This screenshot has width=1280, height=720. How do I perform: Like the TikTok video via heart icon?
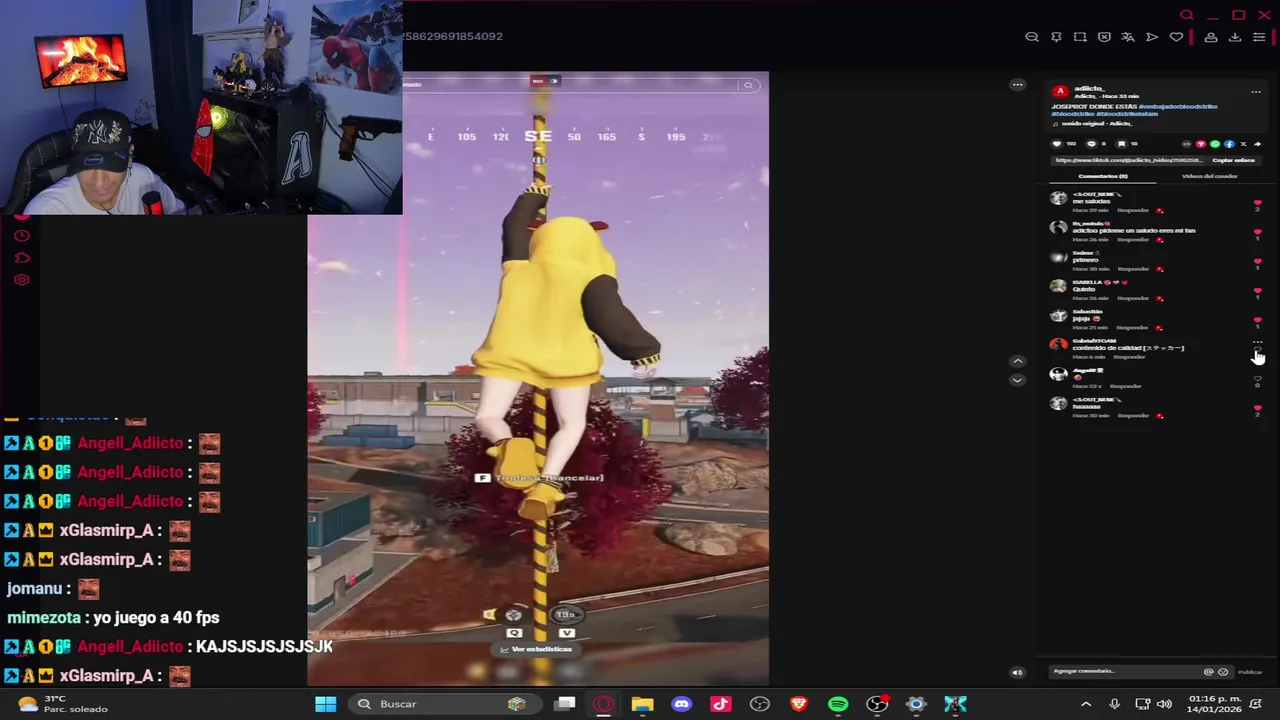(1057, 144)
